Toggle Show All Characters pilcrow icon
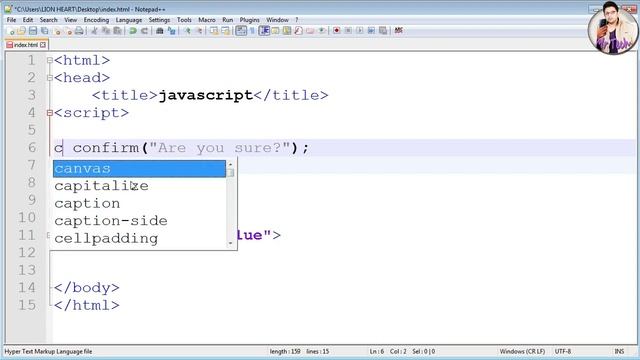Viewport: 640px width, 360px height. [x=252, y=31]
